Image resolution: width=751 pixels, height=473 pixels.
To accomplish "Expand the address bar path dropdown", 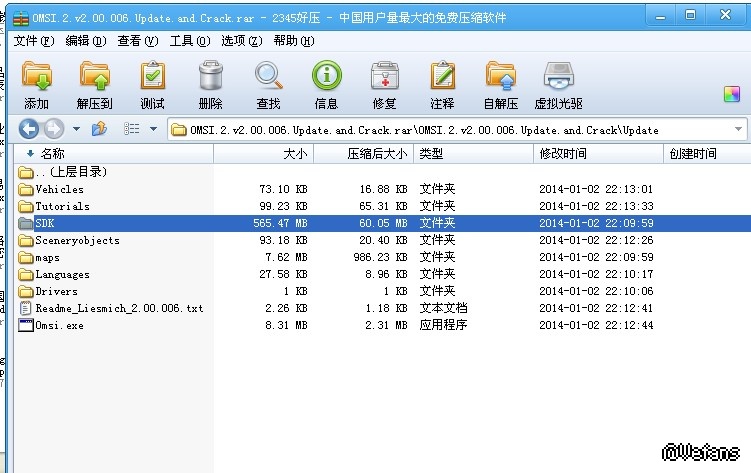I will click(738, 129).
